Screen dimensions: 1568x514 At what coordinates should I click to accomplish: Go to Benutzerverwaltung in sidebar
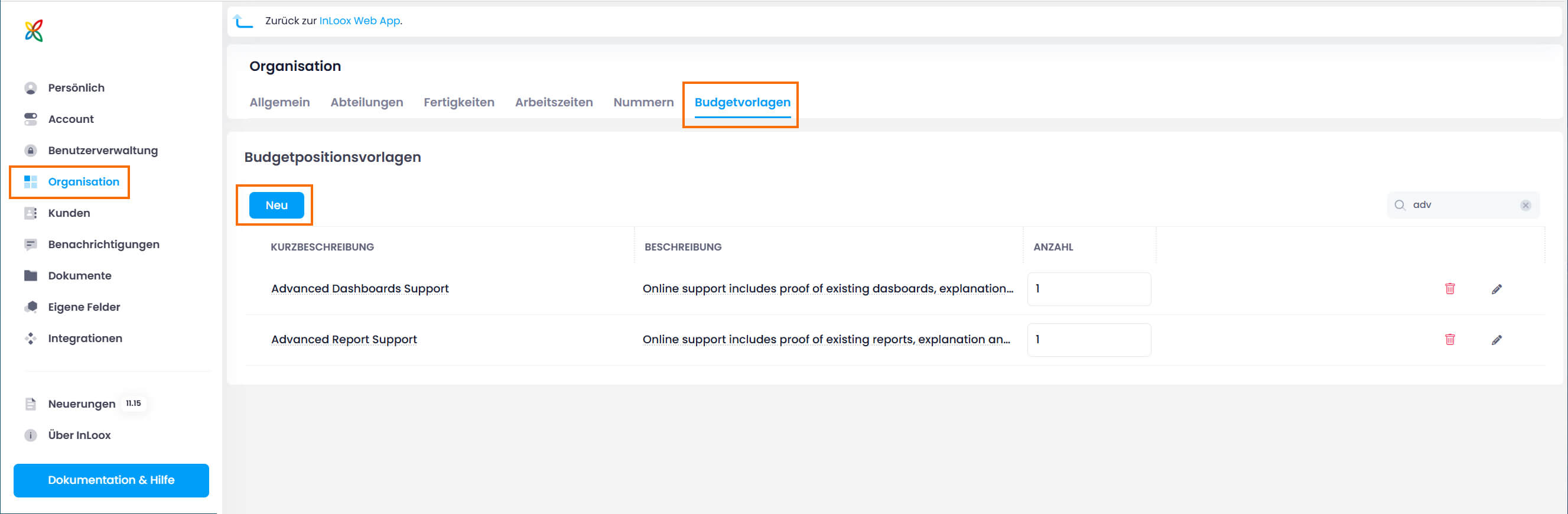[102, 151]
